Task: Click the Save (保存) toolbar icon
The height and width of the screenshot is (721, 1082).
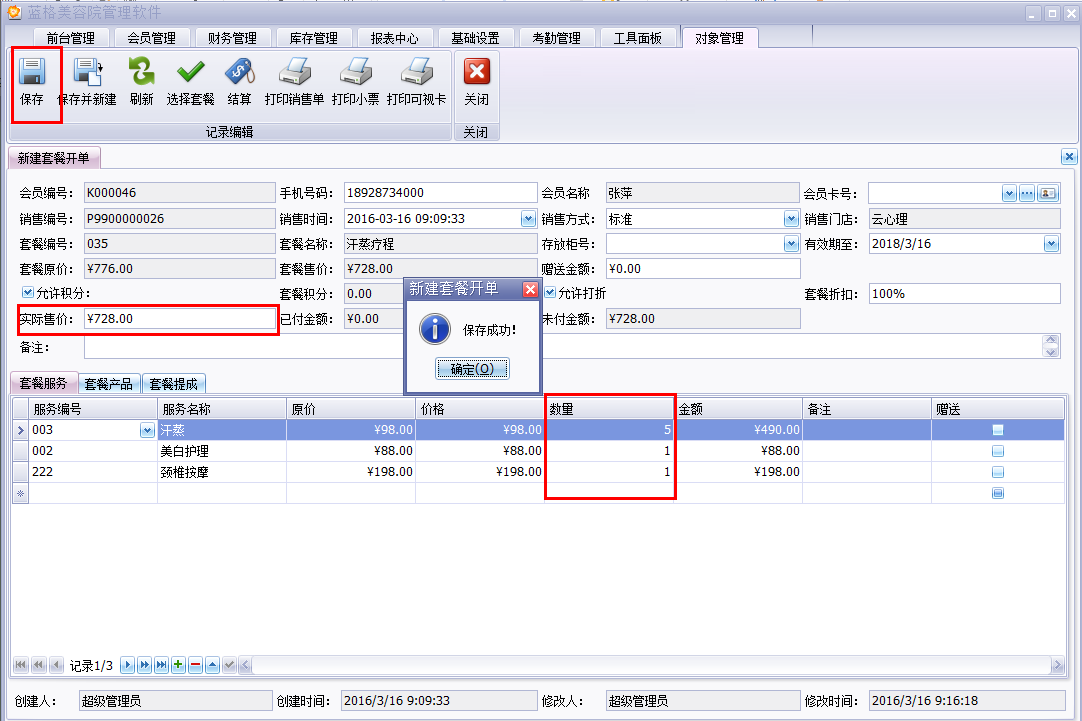Action: (x=32, y=74)
